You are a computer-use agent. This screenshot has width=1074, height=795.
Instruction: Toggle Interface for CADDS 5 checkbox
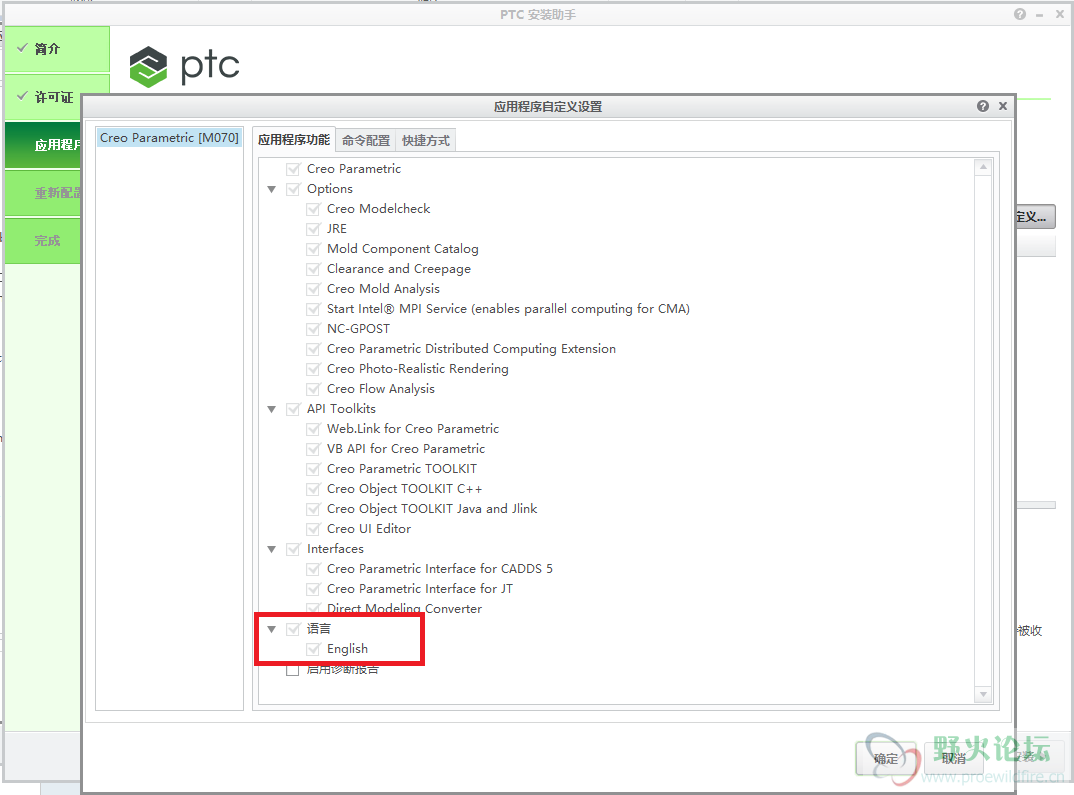313,569
